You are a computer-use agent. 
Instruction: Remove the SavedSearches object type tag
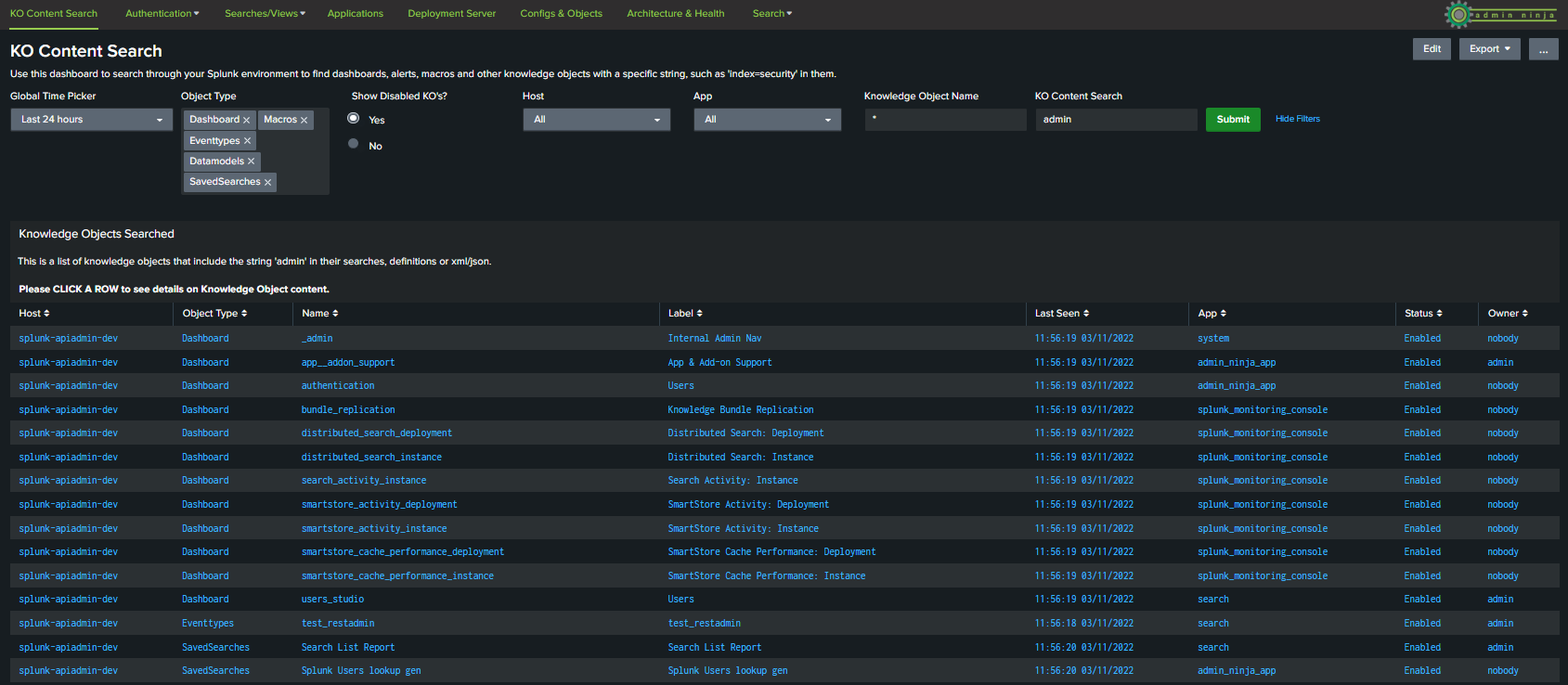[x=267, y=182]
